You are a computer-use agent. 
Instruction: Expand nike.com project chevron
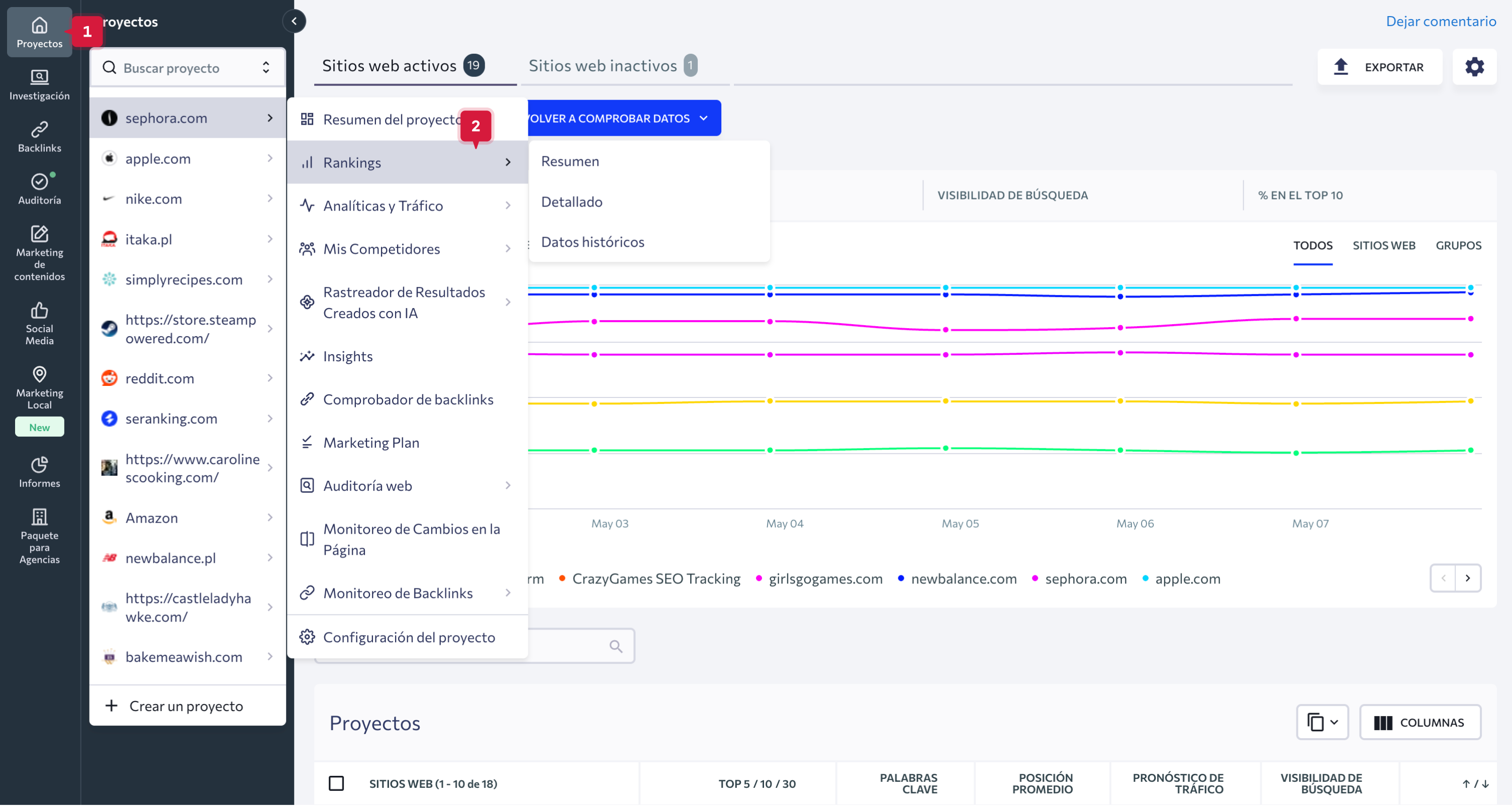point(270,199)
